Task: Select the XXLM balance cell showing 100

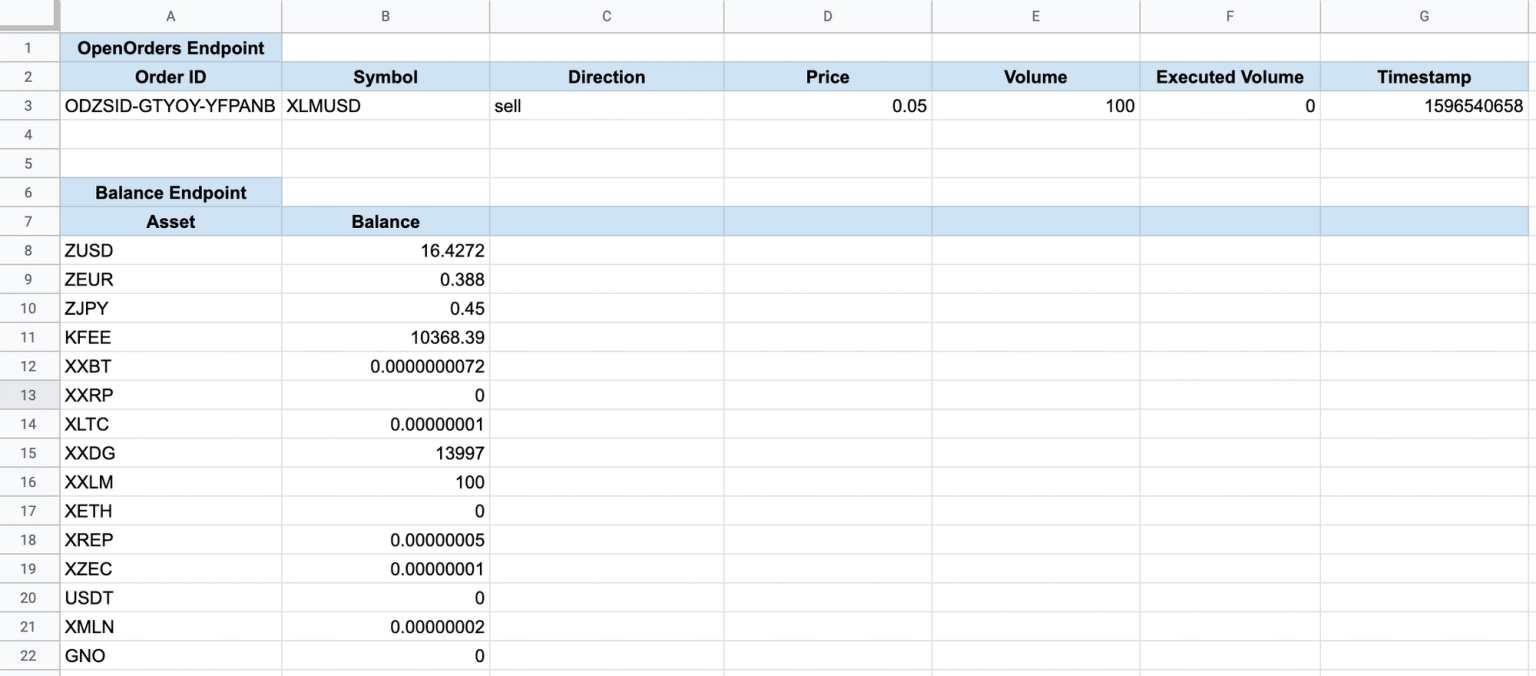Action: pyautogui.click(x=385, y=482)
